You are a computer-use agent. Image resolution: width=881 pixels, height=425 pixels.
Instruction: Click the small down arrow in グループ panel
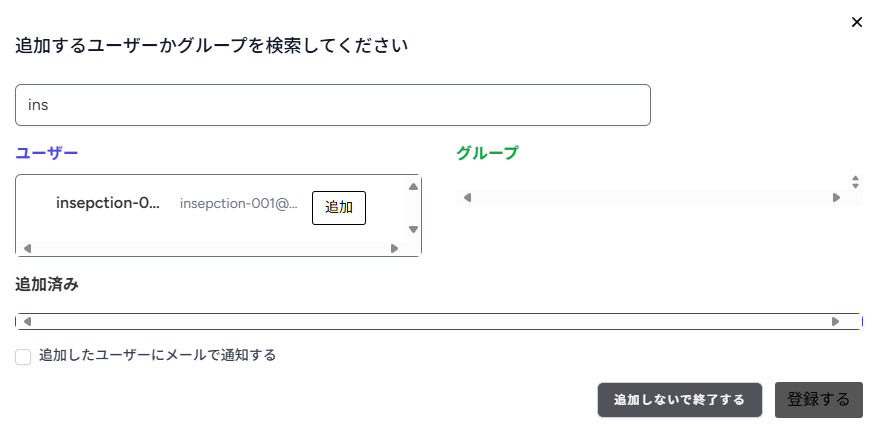pos(856,186)
